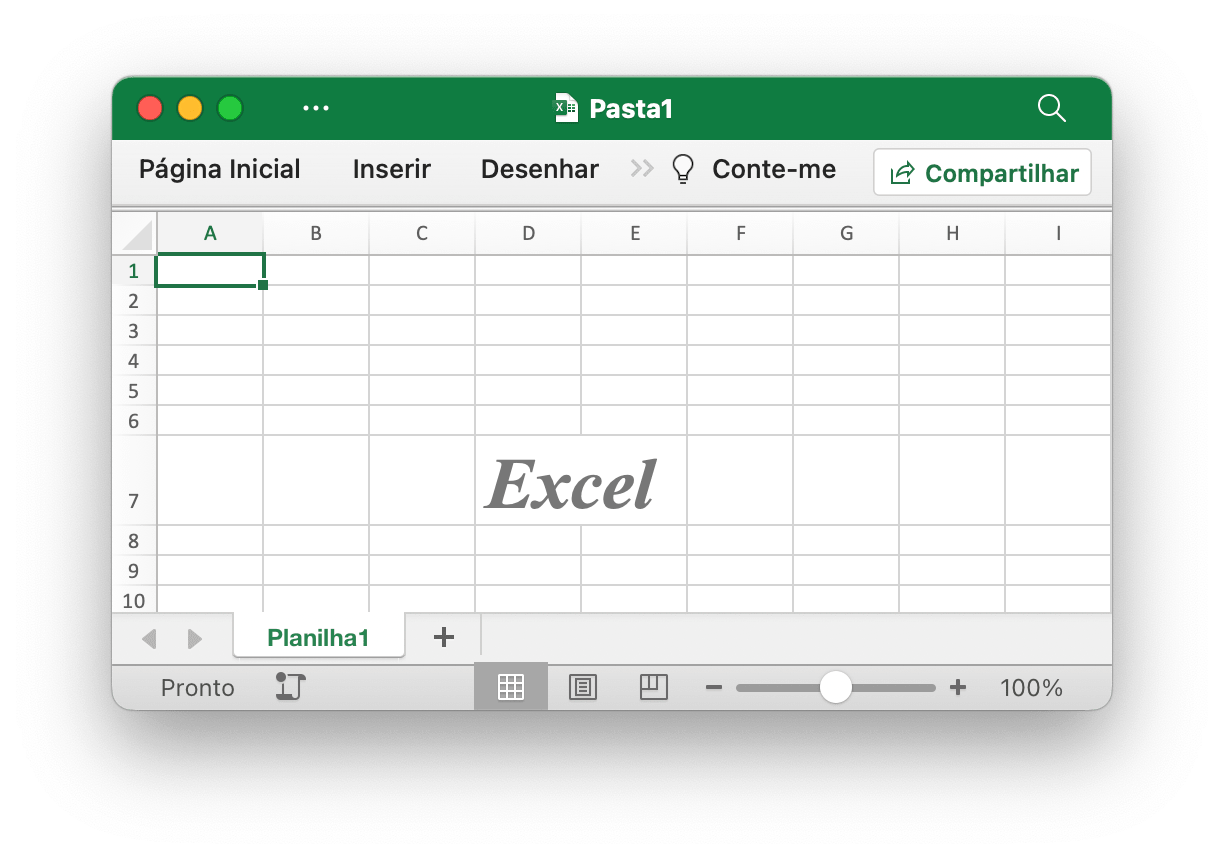Select row 3 header
This screenshot has height=858, width=1224.
pyautogui.click(x=134, y=330)
